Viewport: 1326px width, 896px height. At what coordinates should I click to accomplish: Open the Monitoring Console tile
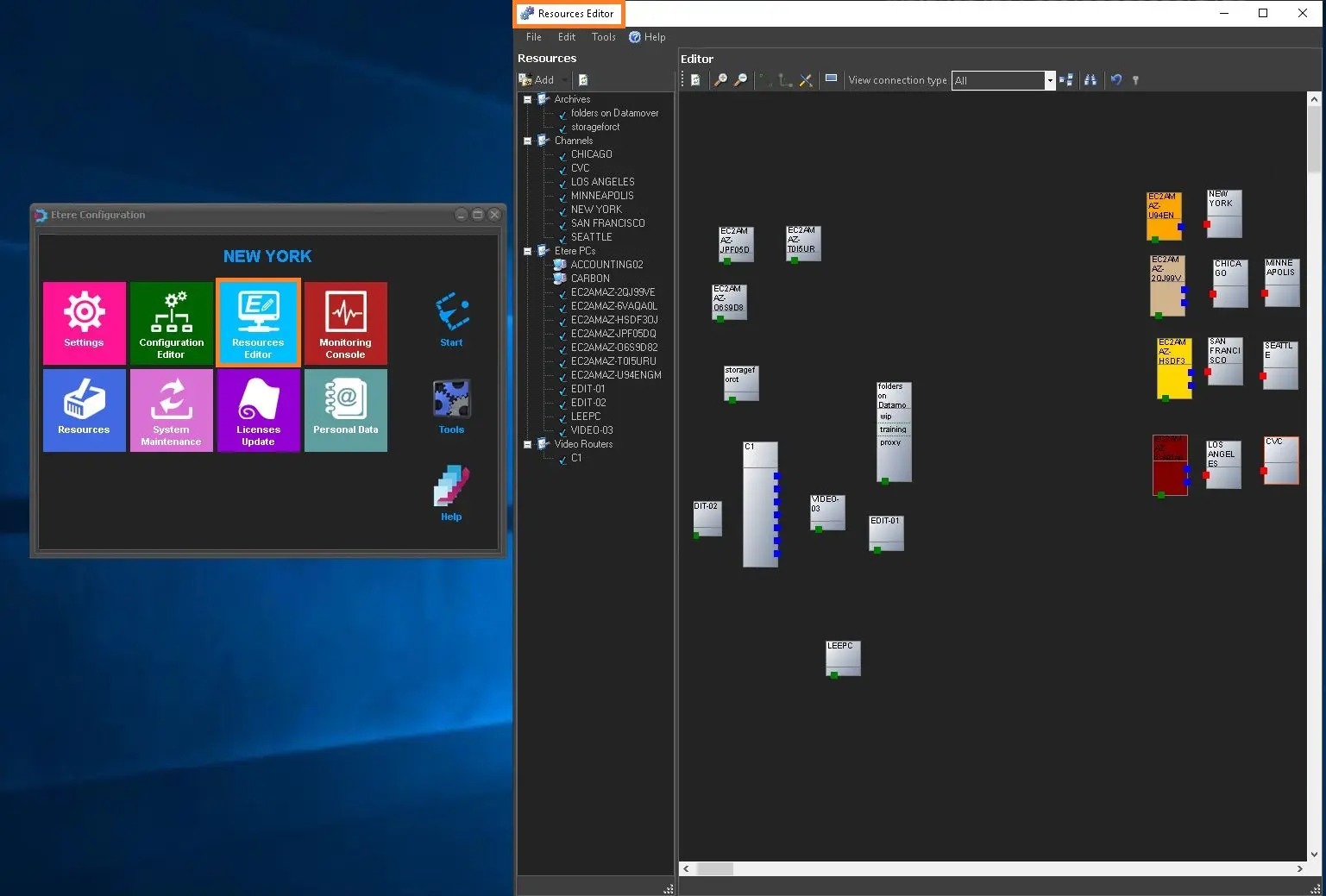coord(345,323)
